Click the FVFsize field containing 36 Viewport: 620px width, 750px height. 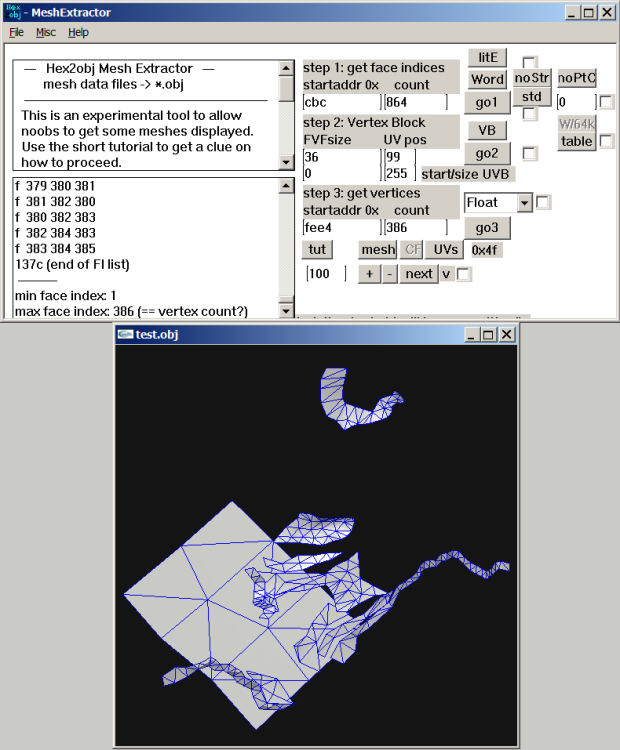pos(342,157)
